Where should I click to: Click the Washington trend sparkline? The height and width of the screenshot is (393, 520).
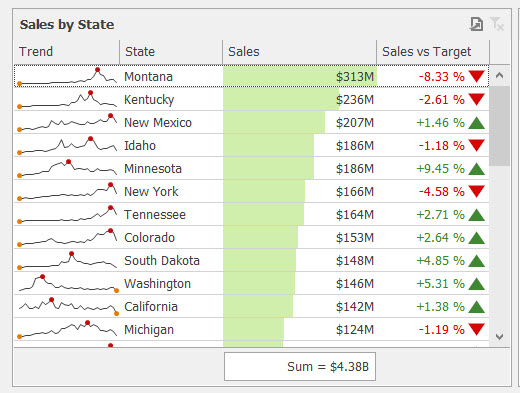pos(68,284)
